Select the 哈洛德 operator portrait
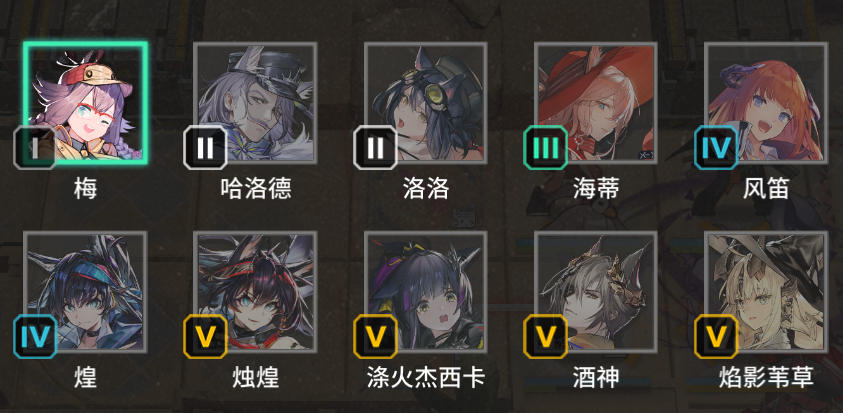This screenshot has width=843, height=413. point(255,103)
